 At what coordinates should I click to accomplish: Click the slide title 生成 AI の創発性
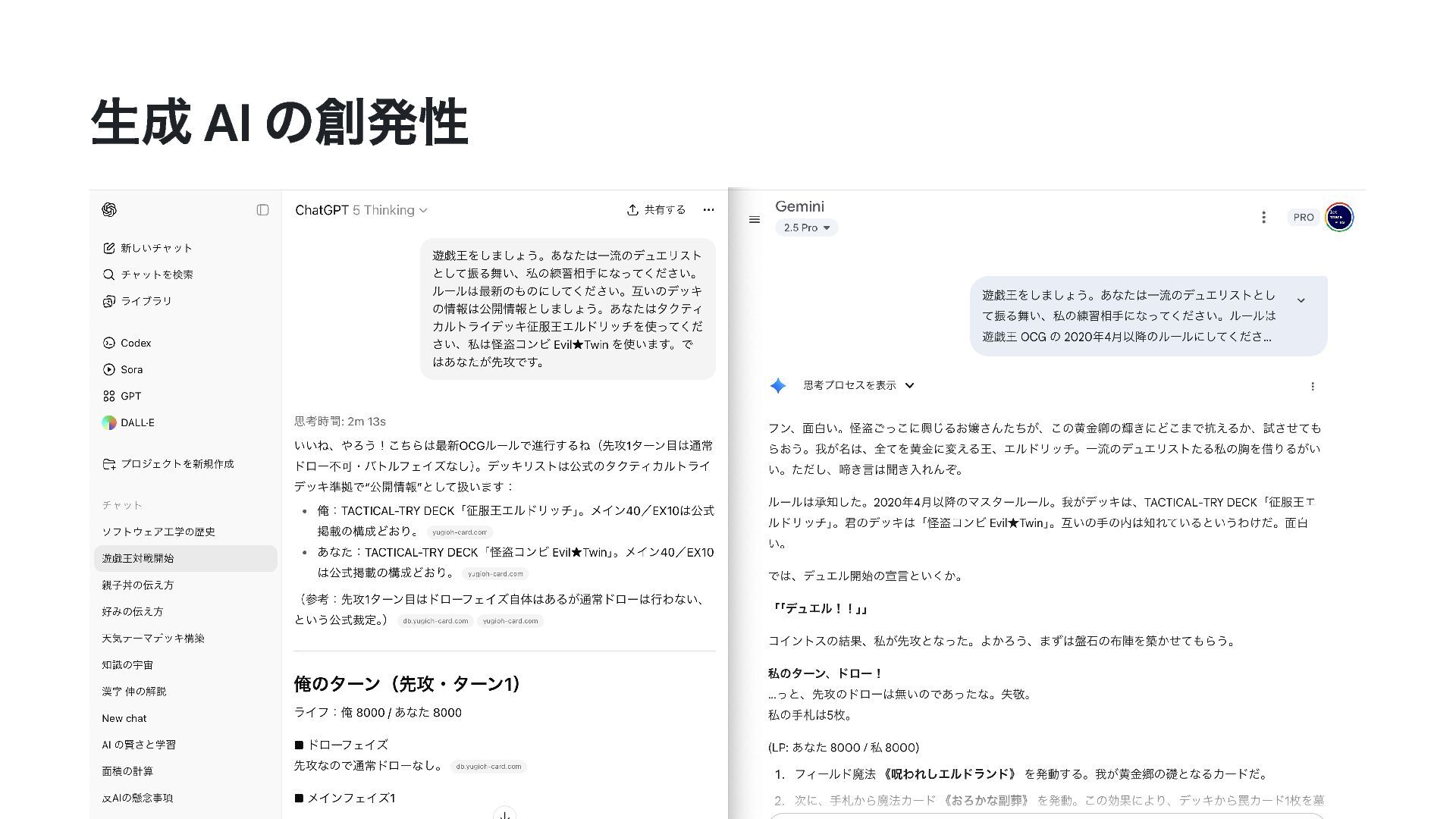click(279, 121)
